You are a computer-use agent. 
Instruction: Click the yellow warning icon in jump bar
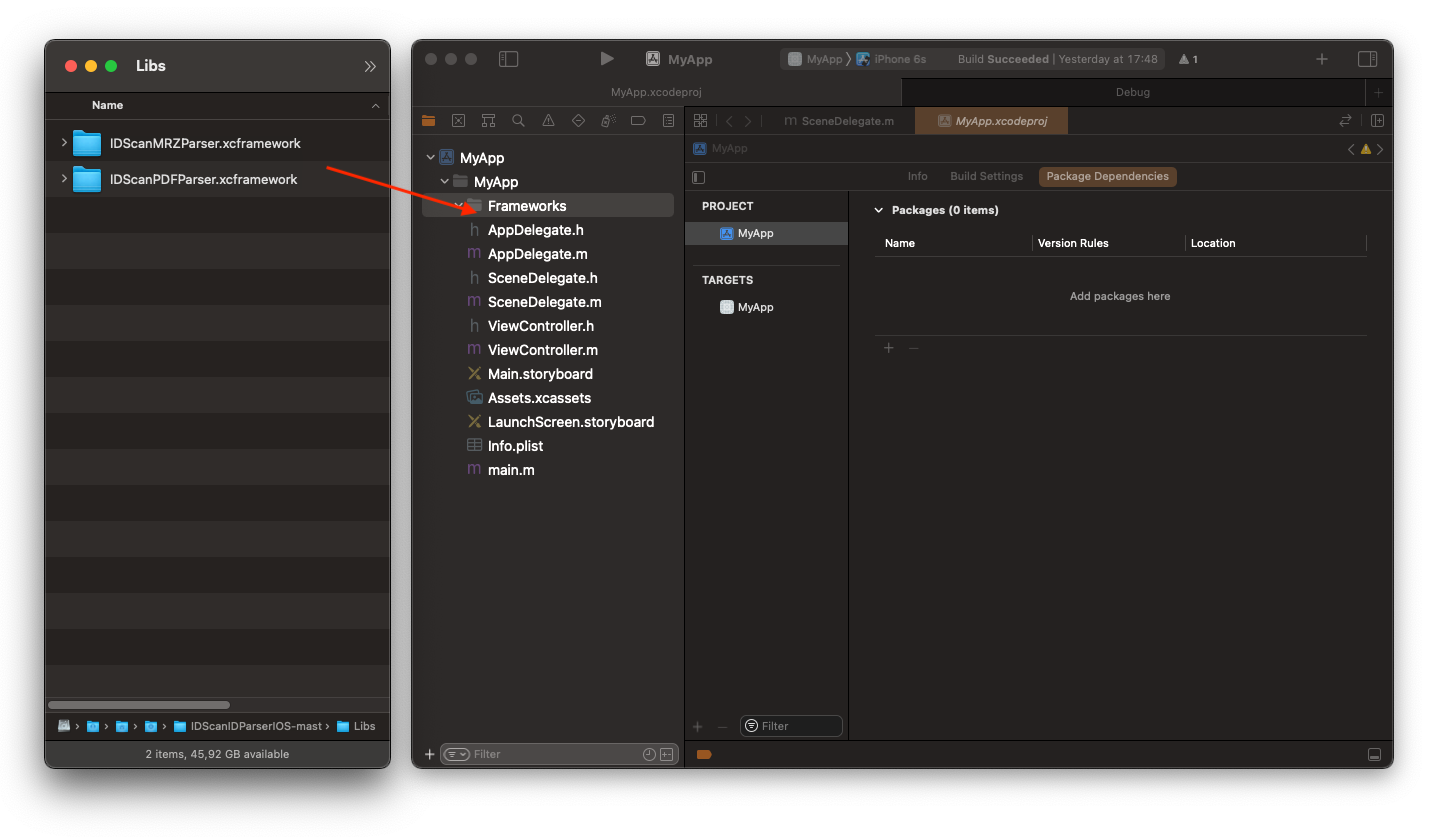(x=1366, y=149)
